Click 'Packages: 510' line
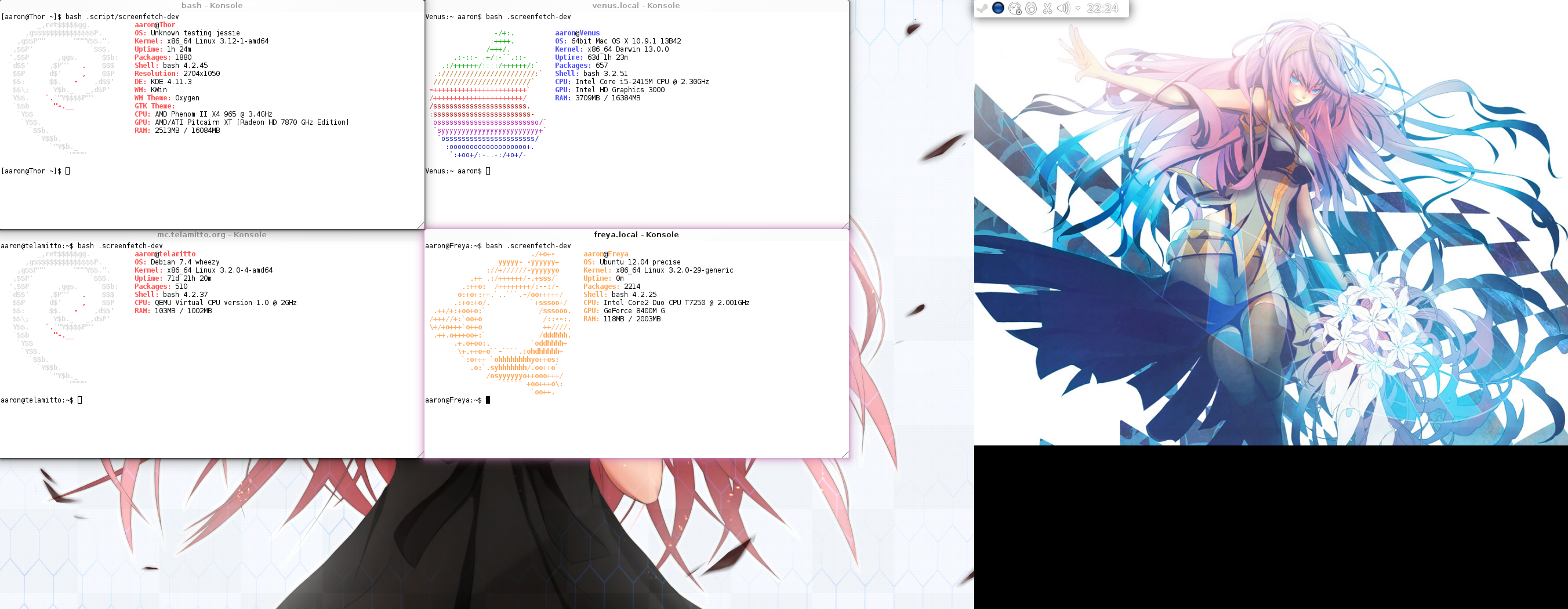The width and height of the screenshot is (1568, 609). point(161,287)
